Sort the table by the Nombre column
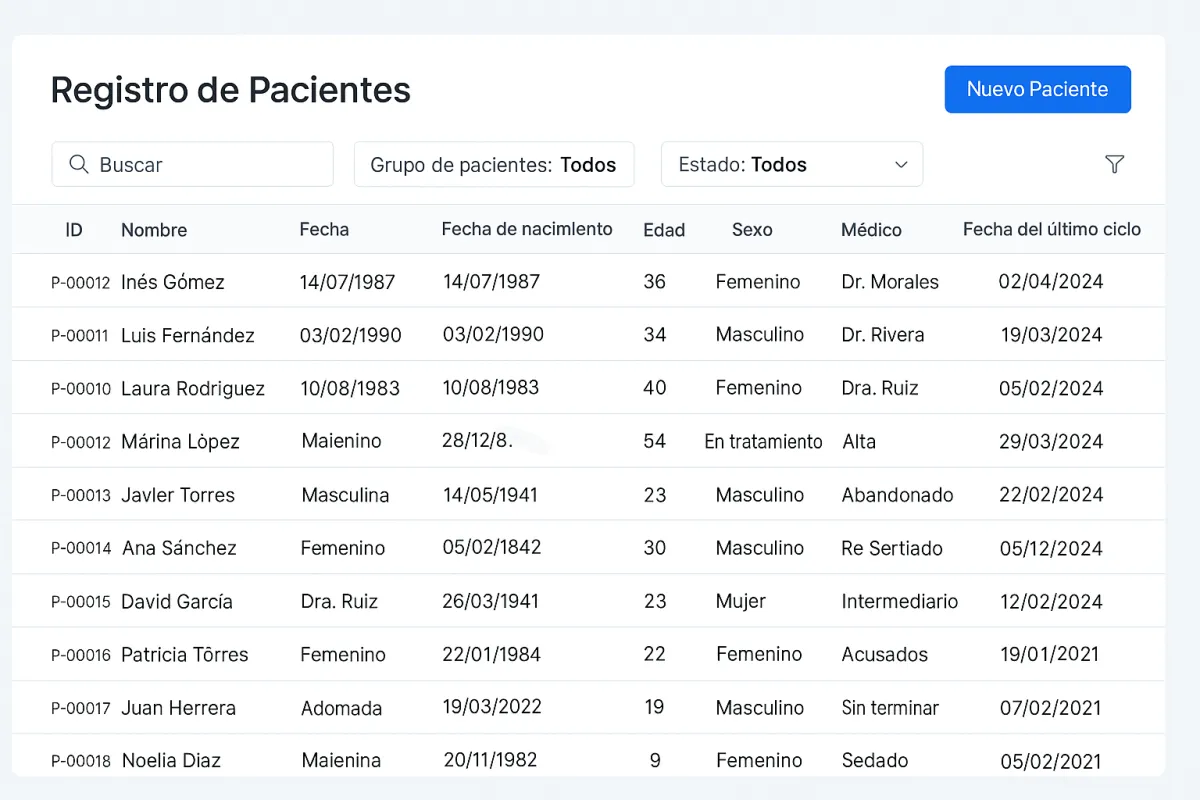Screen dimensions: 1200x800 click(x=154, y=229)
